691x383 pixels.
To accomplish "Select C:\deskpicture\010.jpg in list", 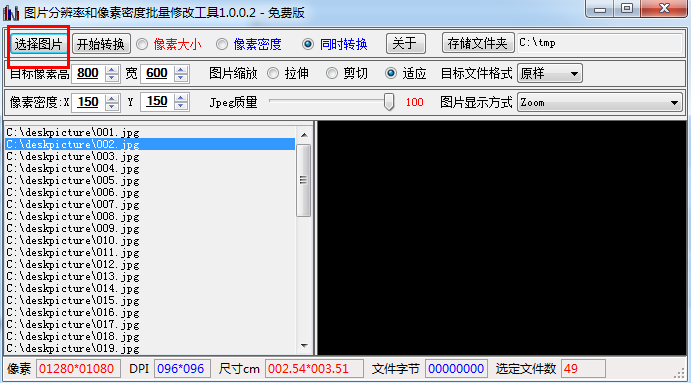I will [150, 240].
